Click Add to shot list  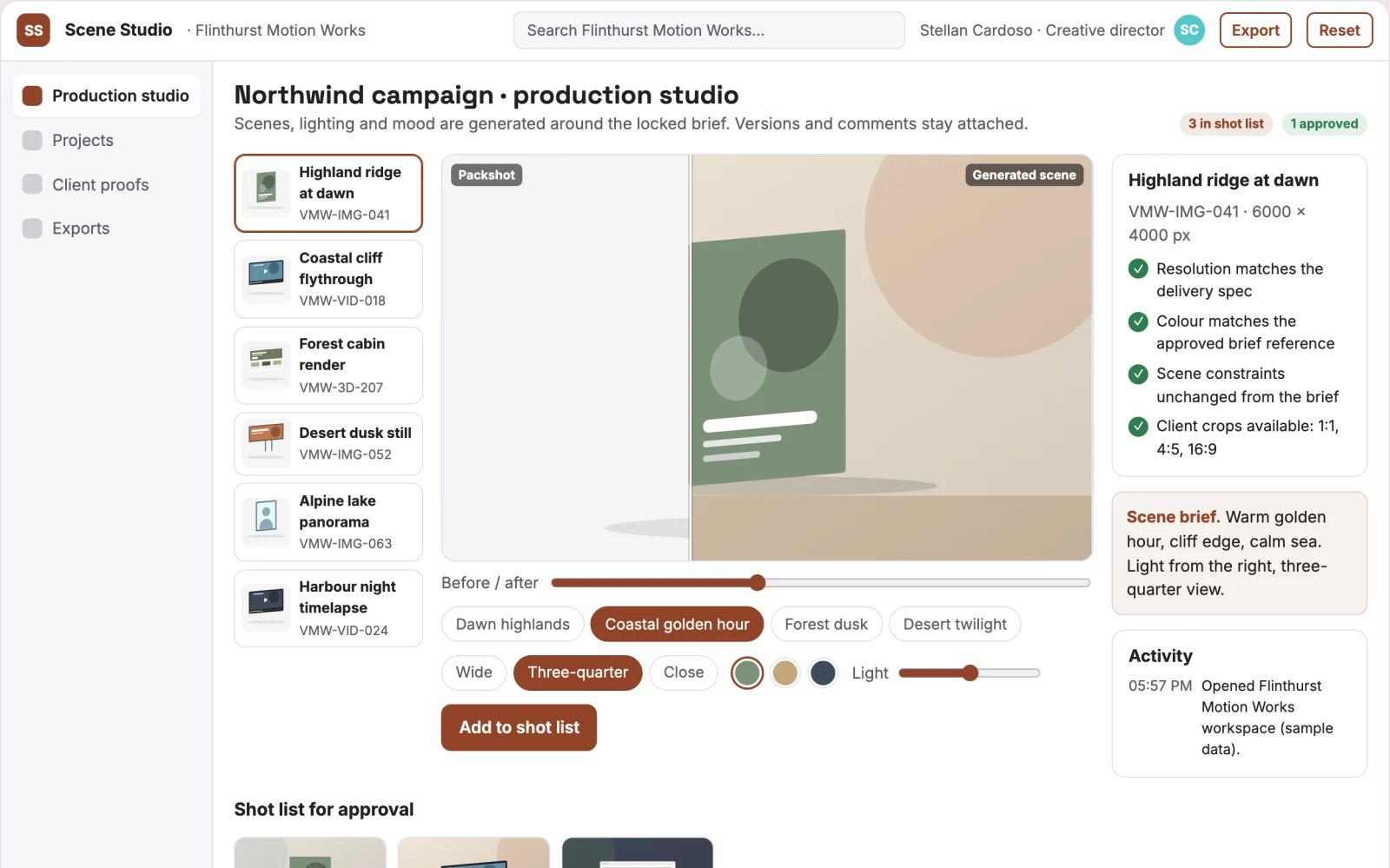(x=519, y=727)
